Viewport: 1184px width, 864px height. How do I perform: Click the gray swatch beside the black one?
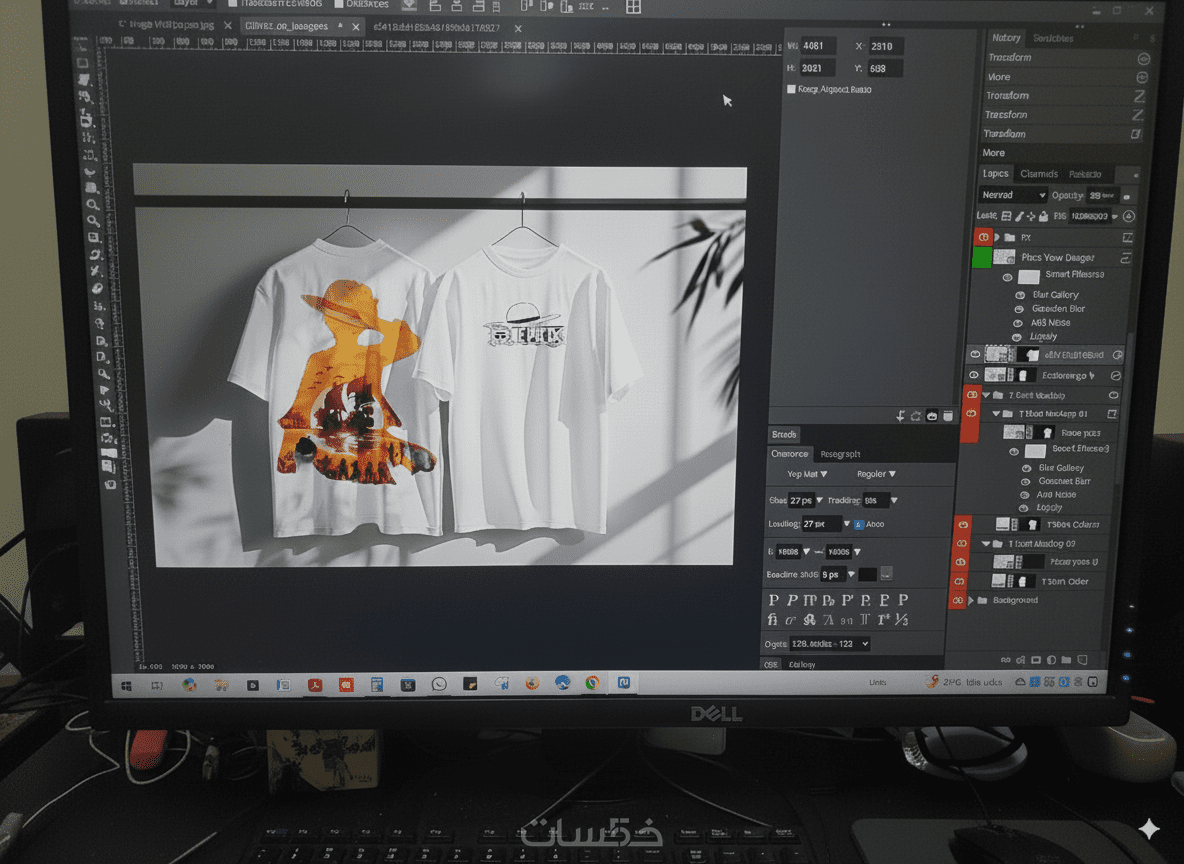tap(886, 574)
